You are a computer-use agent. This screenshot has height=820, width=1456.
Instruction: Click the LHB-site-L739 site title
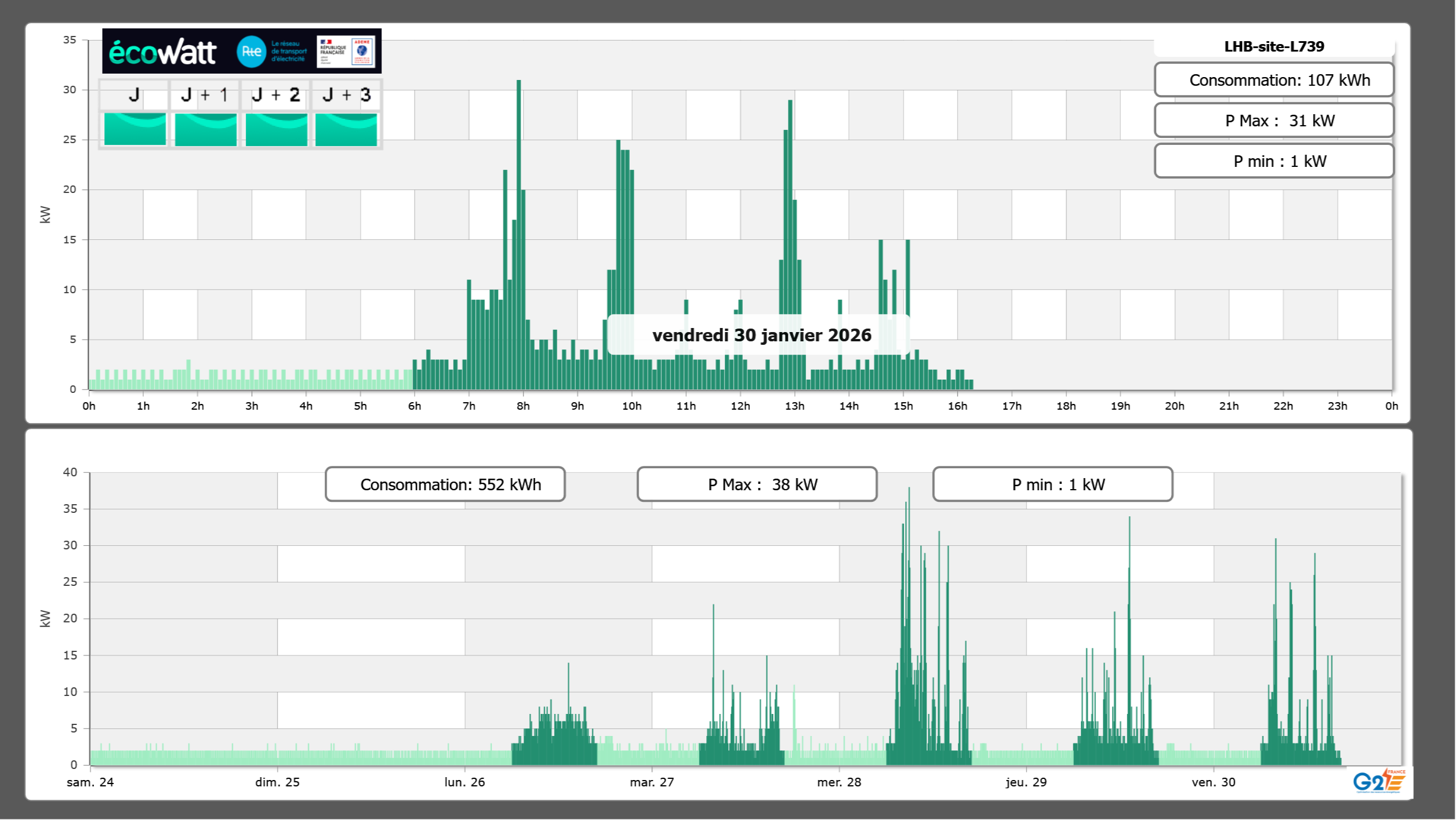[x=1273, y=46]
